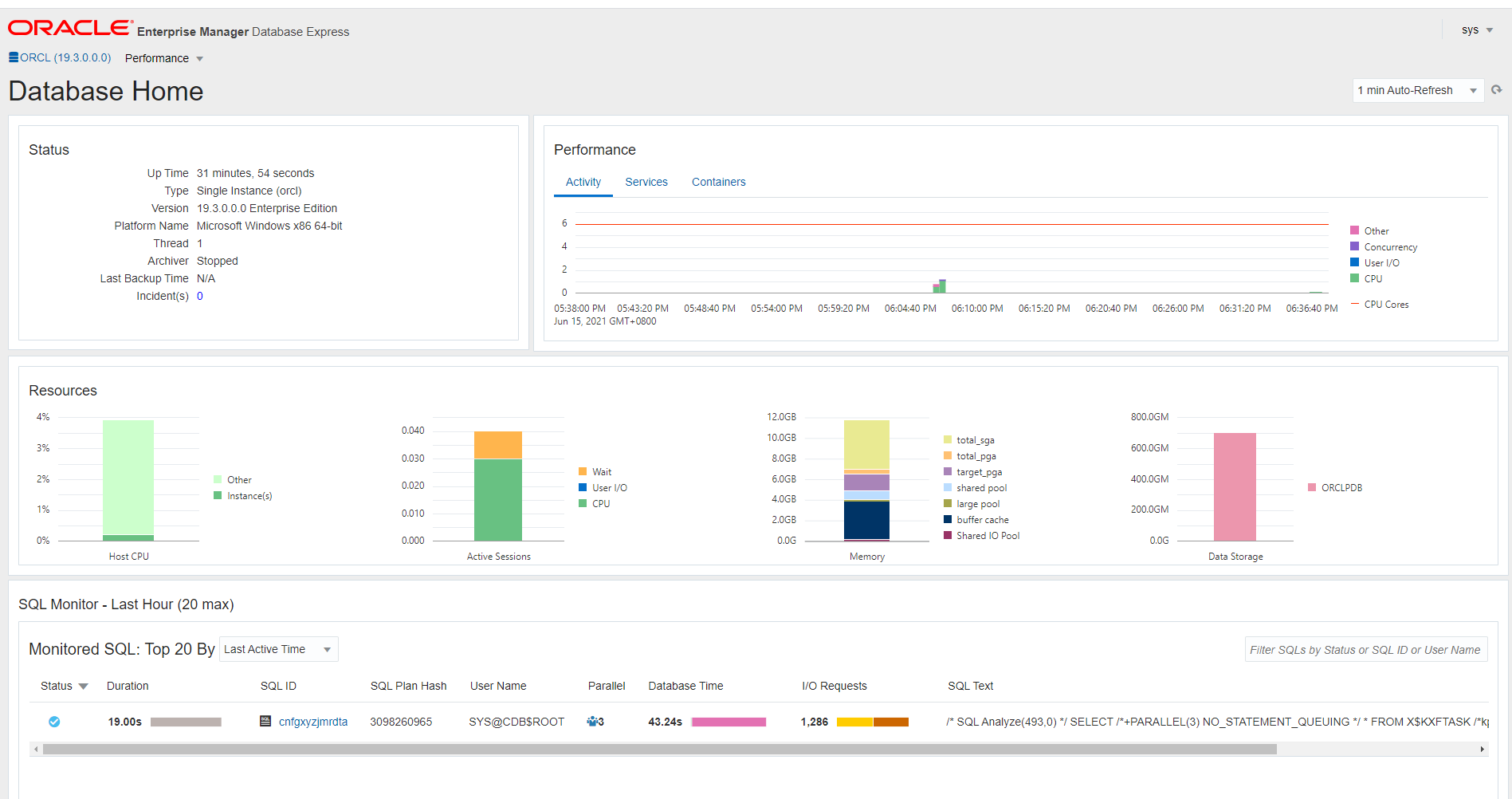Click User I/O legend swatch in Performance
This screenshot has height=799, width=1512.
(1354, 262)
